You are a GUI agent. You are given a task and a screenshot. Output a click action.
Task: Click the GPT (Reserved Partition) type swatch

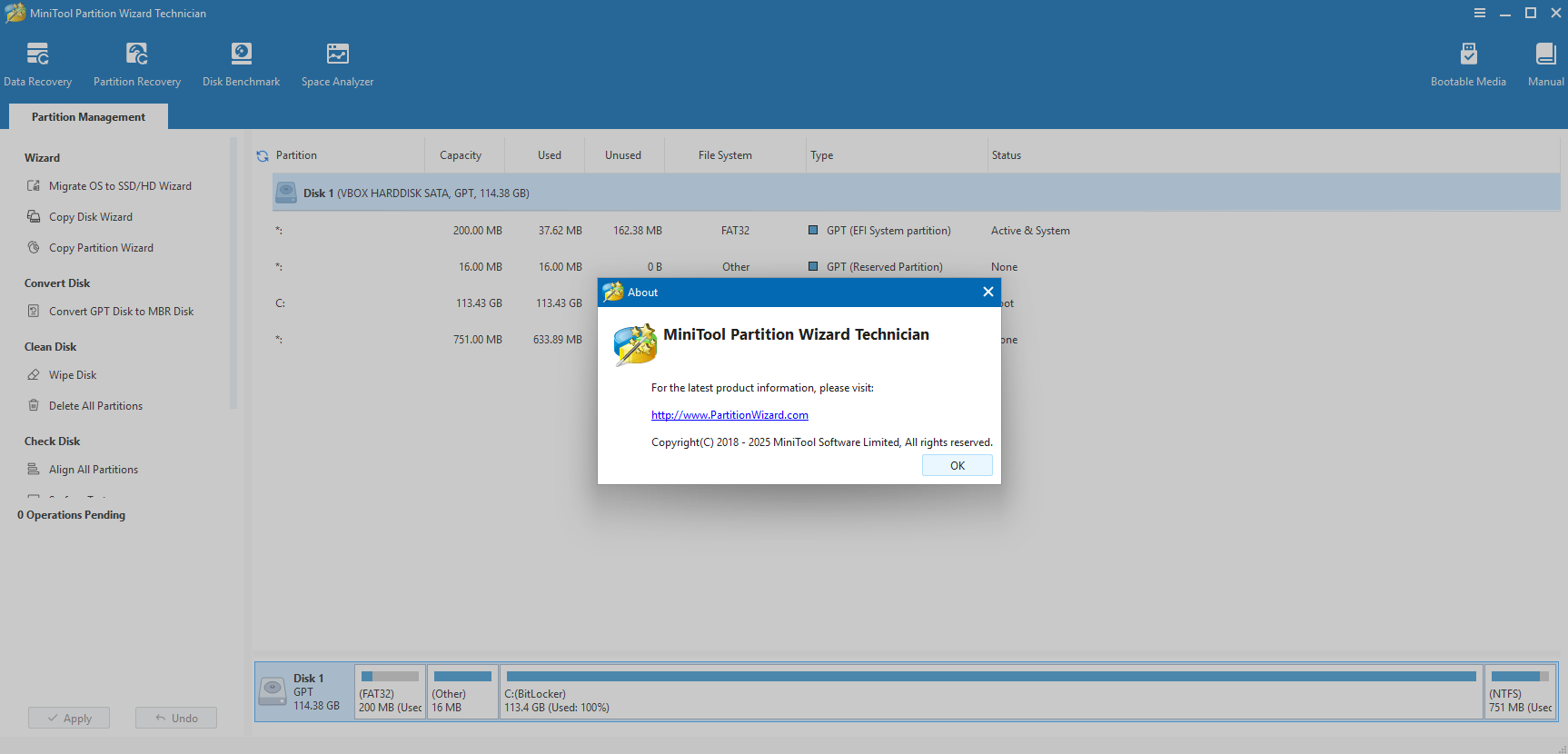pyautogui.click(x=813, y=266)
